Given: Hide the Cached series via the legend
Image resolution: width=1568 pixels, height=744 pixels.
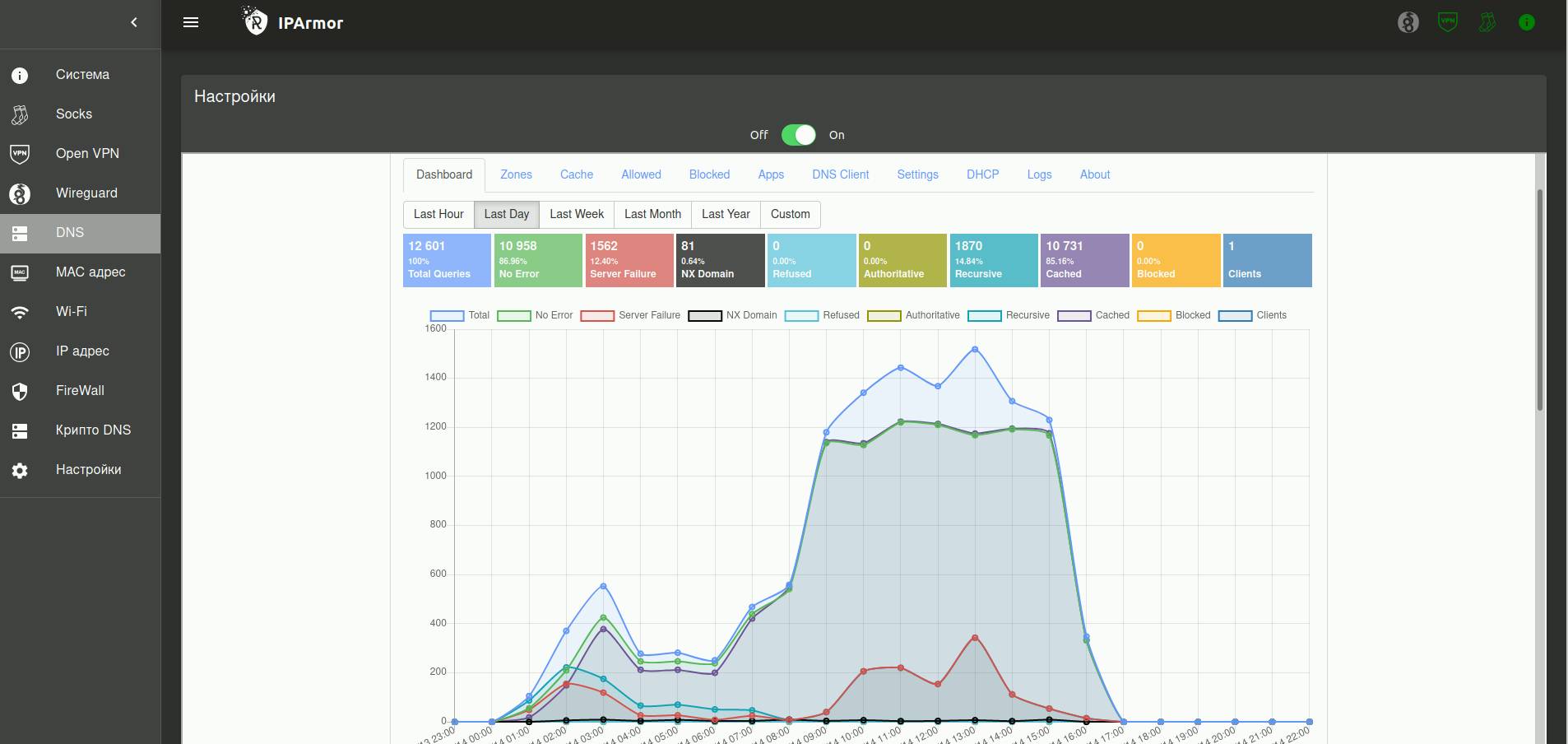Looking at the screenshot, I should (1093, 315).
